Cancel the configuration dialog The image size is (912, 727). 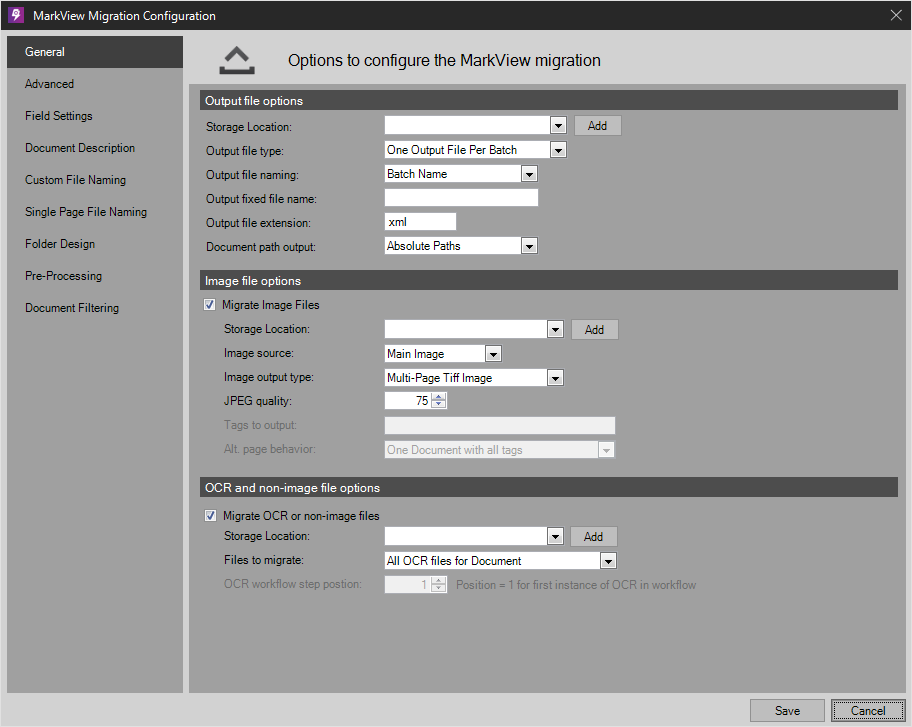coord(868,711)
